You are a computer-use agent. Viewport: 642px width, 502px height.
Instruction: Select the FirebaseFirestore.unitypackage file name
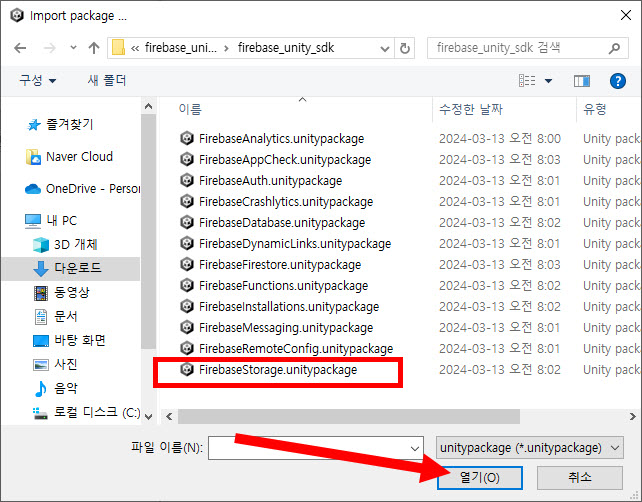[280, 265]
